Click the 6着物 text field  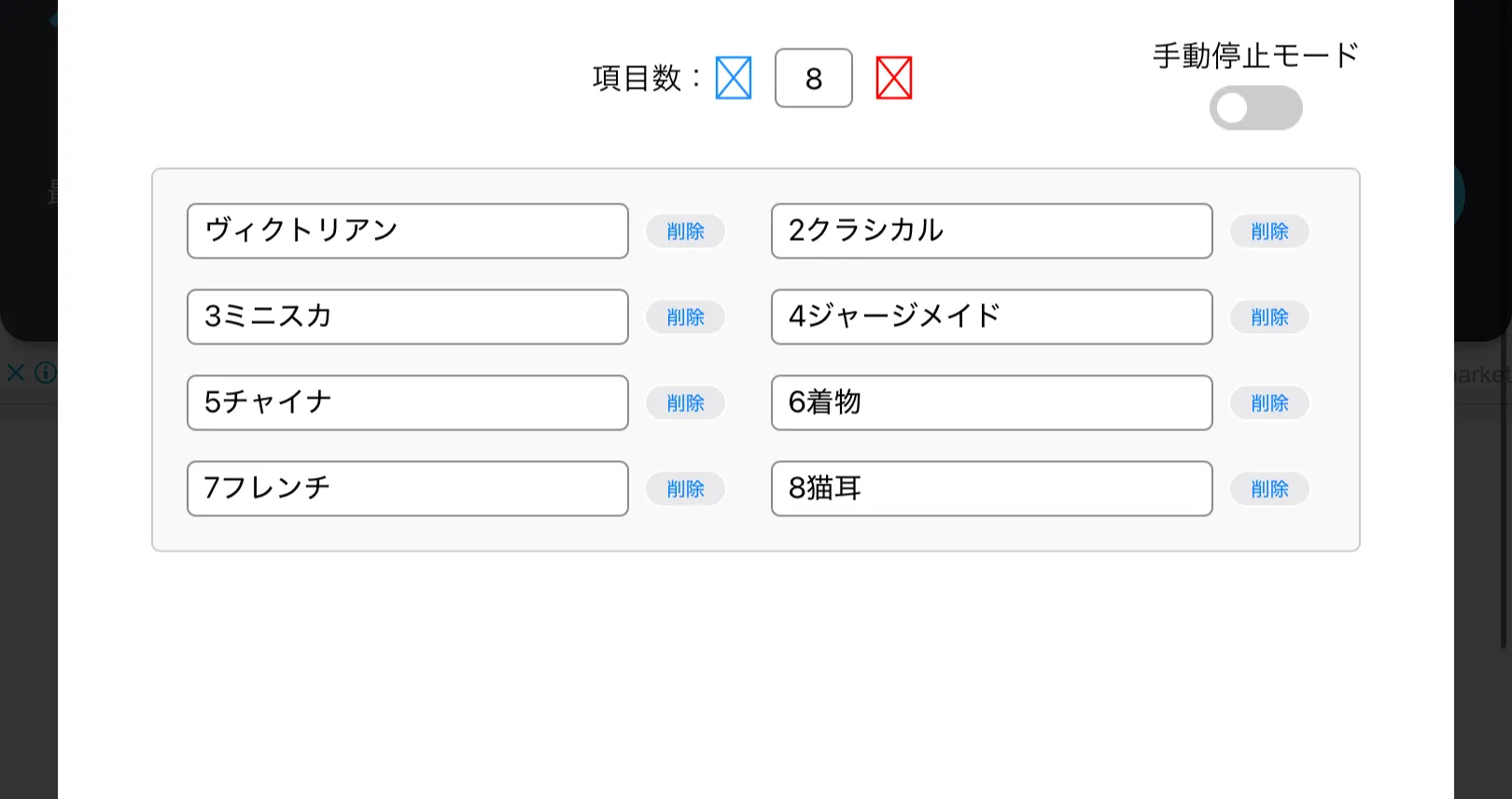tap(991, 403)
